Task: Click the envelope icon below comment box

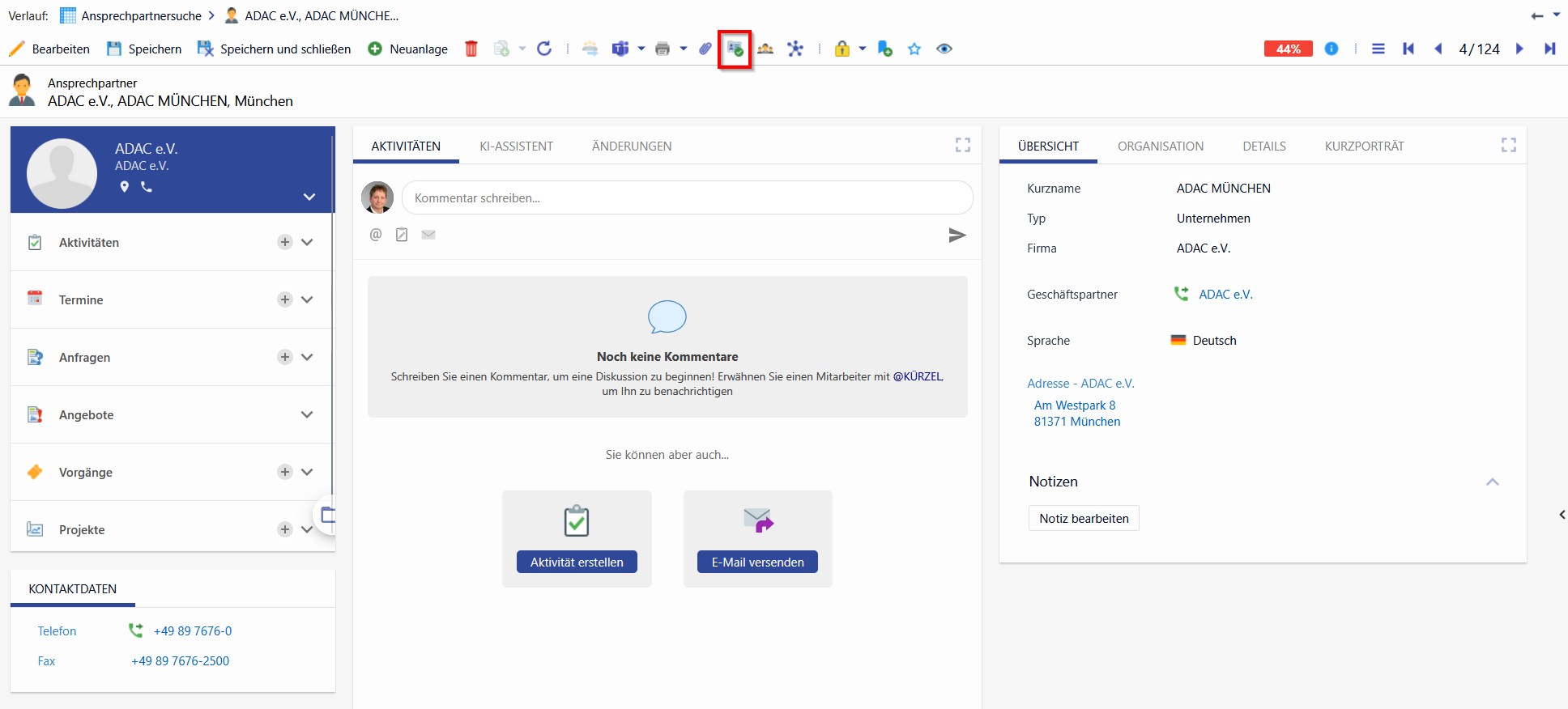Action: point(428,235)
